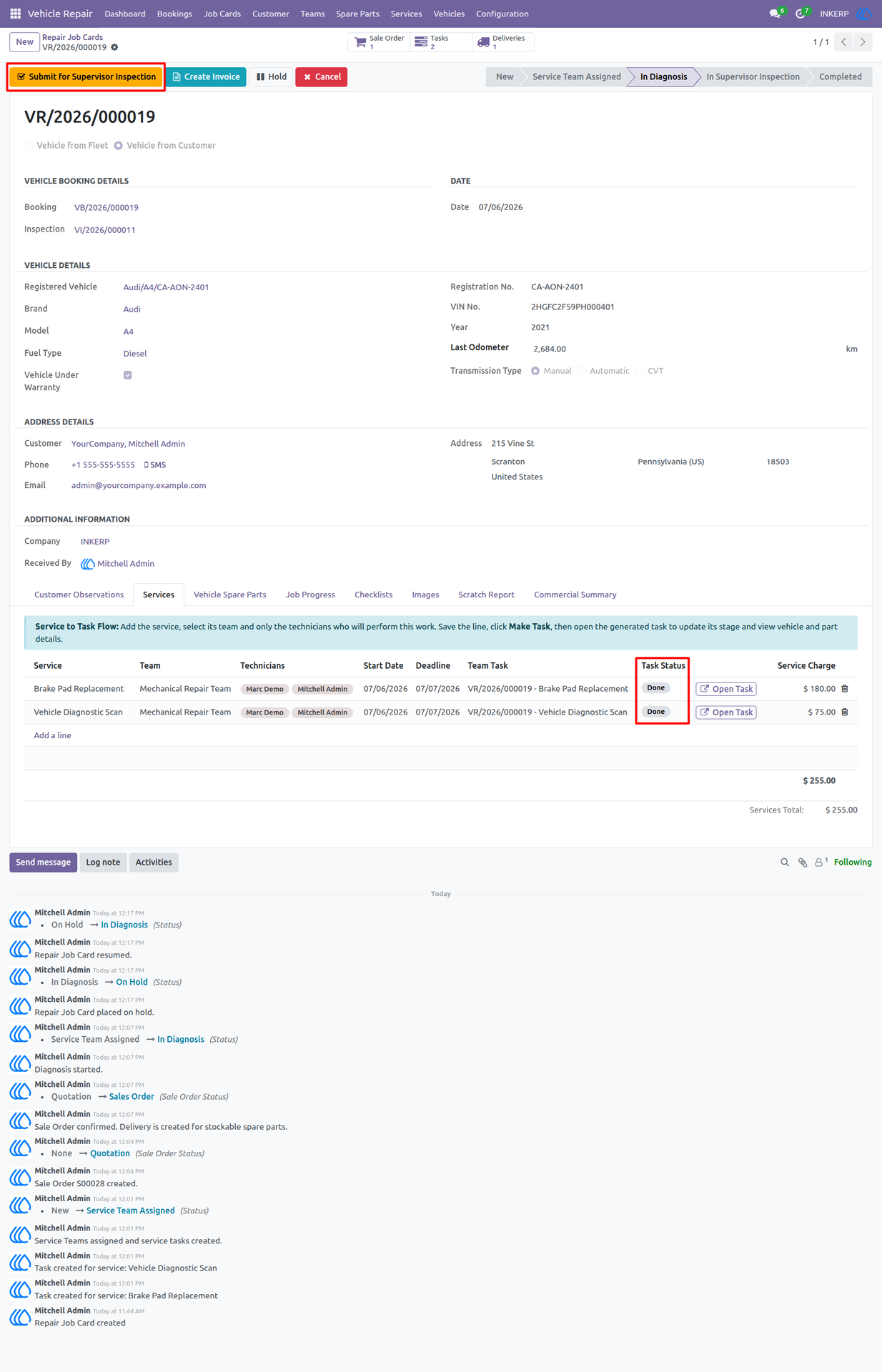This screenshot has width=882, height=1372.
Task: Switch to the Vehicle Spare Parts tab
Action: (229, 595)
